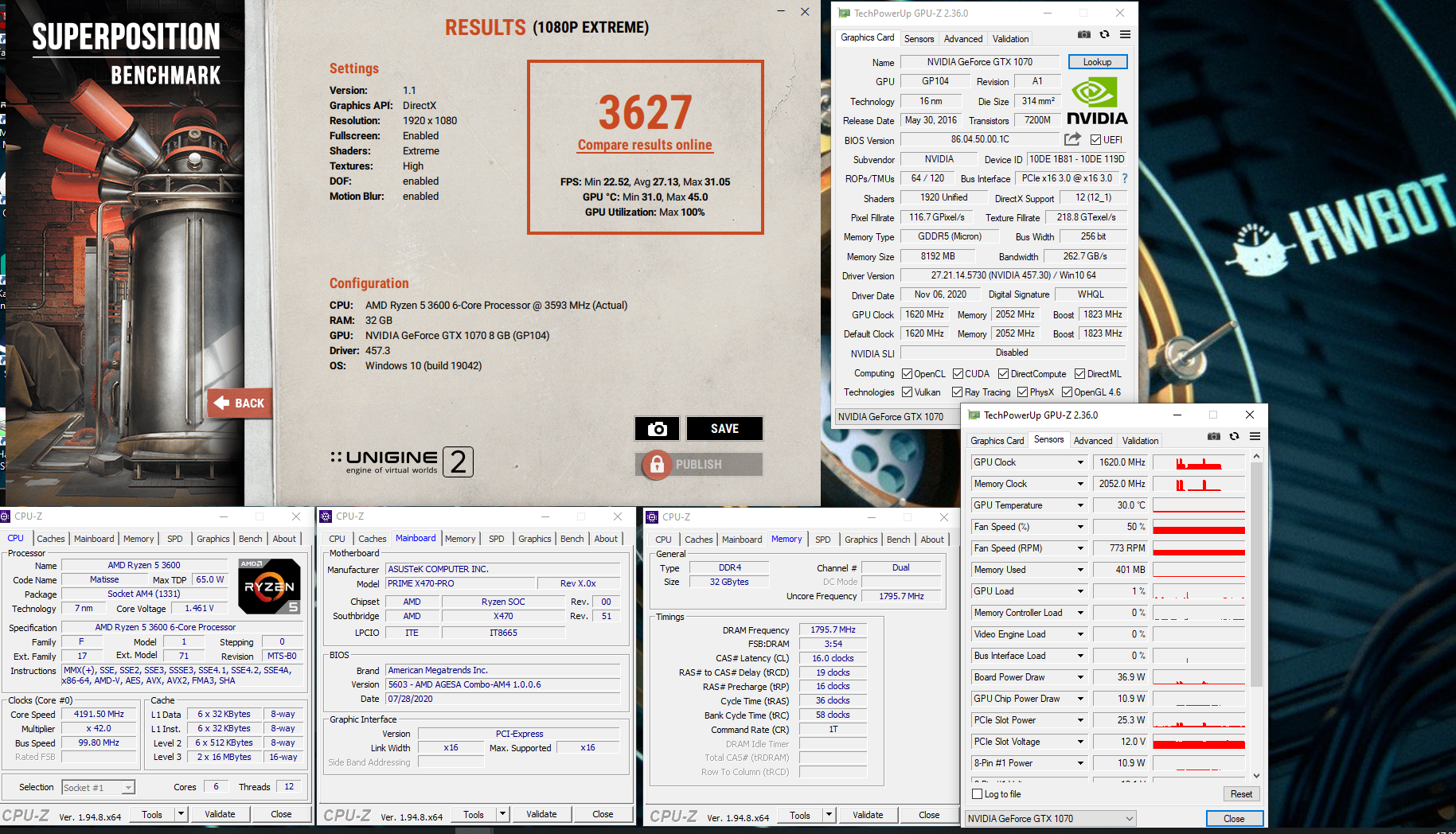Click the GPU name field in GPU-Z
The height and width of the screenshot is (834, 1456).
[x=979, y=62]
